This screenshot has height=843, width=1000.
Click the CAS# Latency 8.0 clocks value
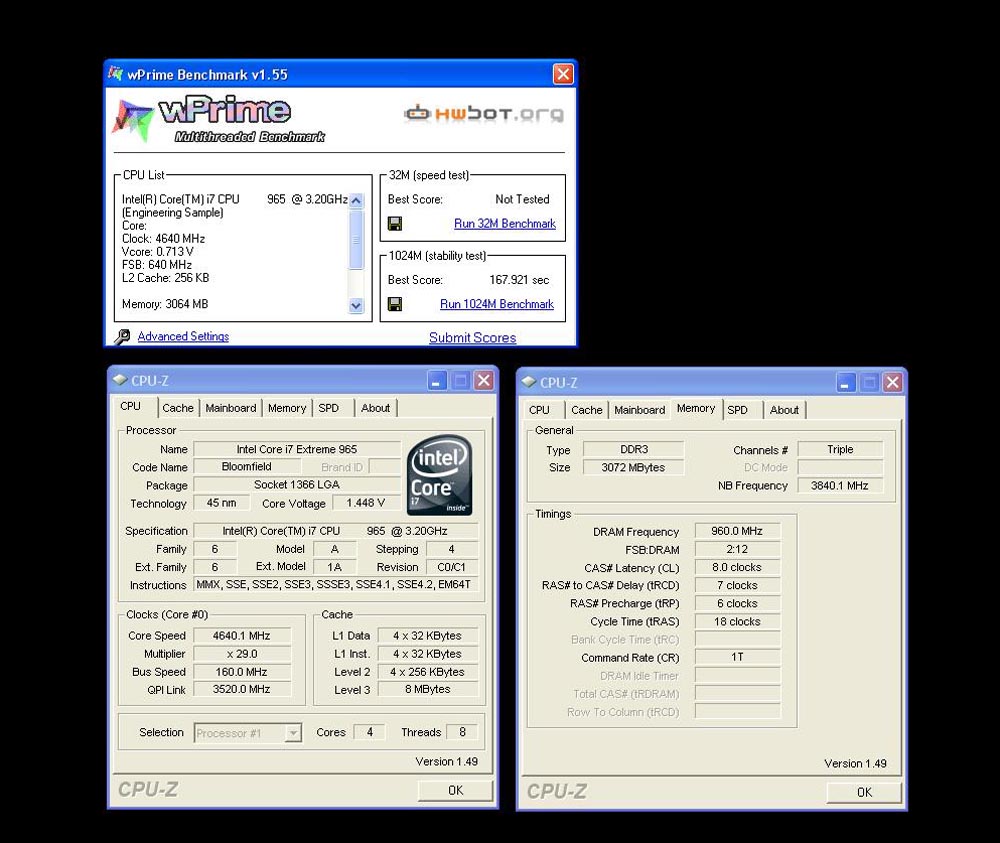(x=737, y=568)
